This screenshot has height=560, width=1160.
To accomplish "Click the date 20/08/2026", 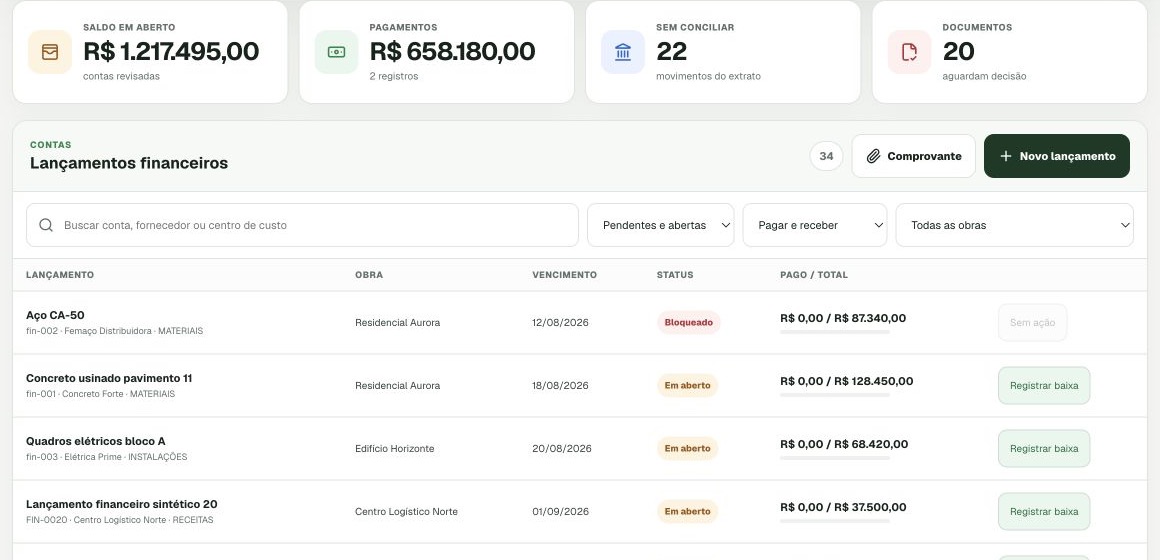I will point(562,448).
